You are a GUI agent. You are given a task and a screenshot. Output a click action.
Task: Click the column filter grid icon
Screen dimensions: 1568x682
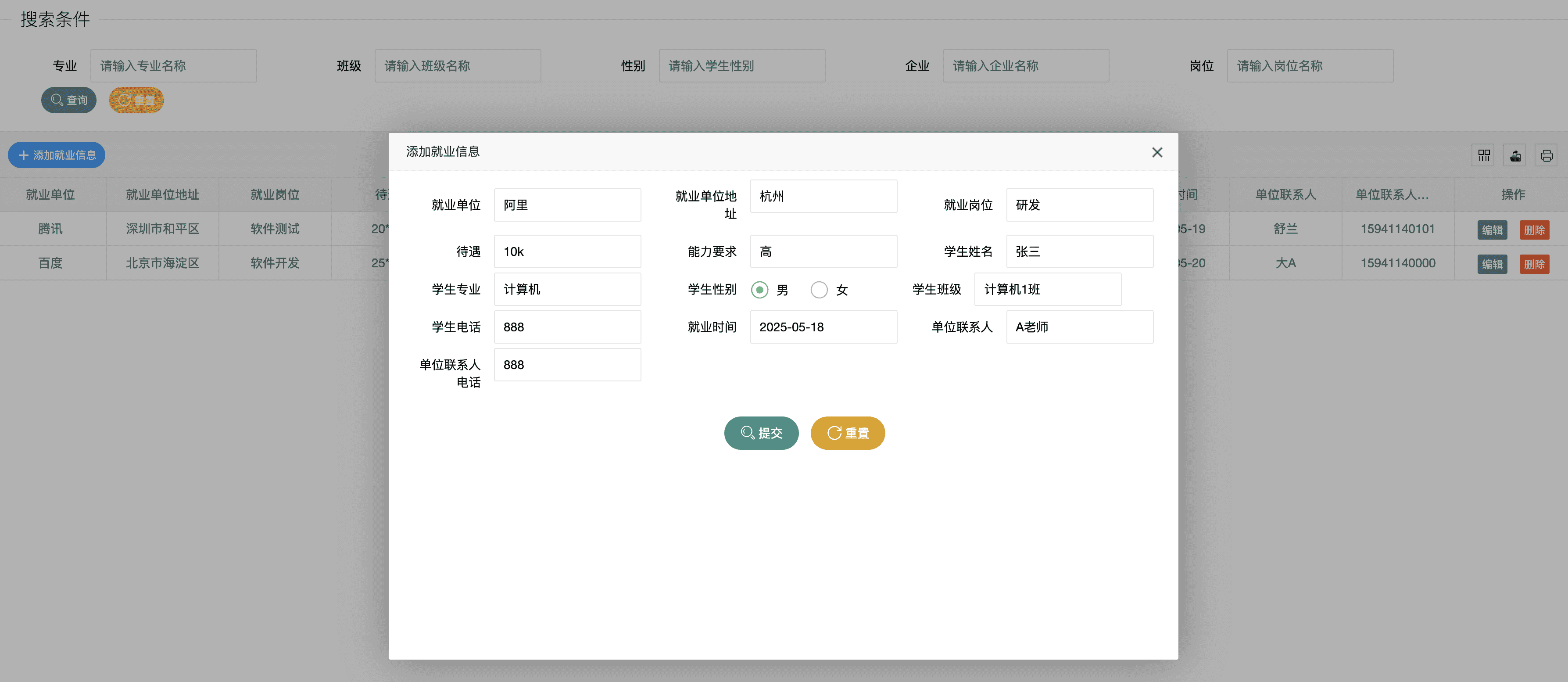(x=1483, y=155)
